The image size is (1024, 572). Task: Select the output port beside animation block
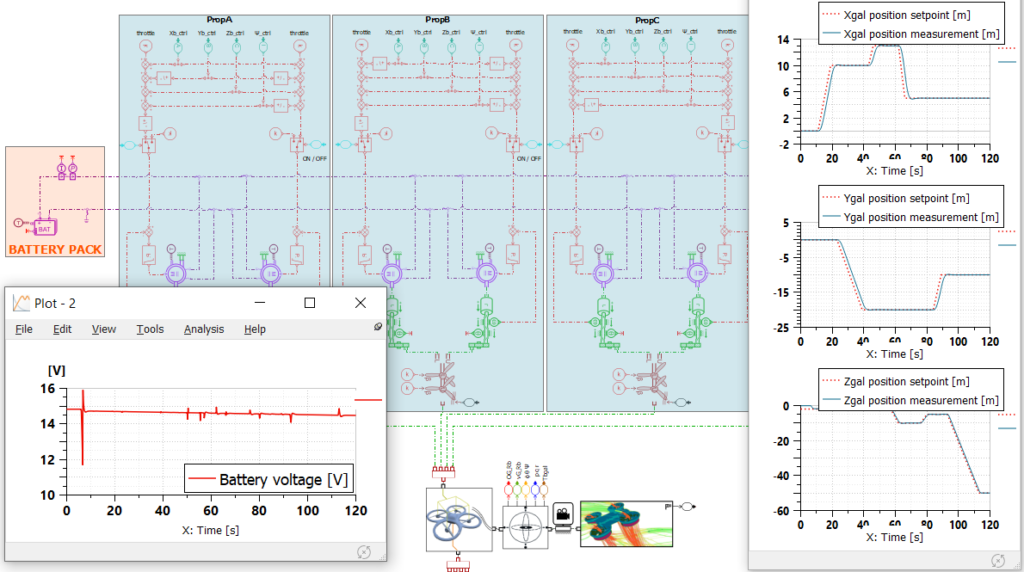[x=687, y=506]
